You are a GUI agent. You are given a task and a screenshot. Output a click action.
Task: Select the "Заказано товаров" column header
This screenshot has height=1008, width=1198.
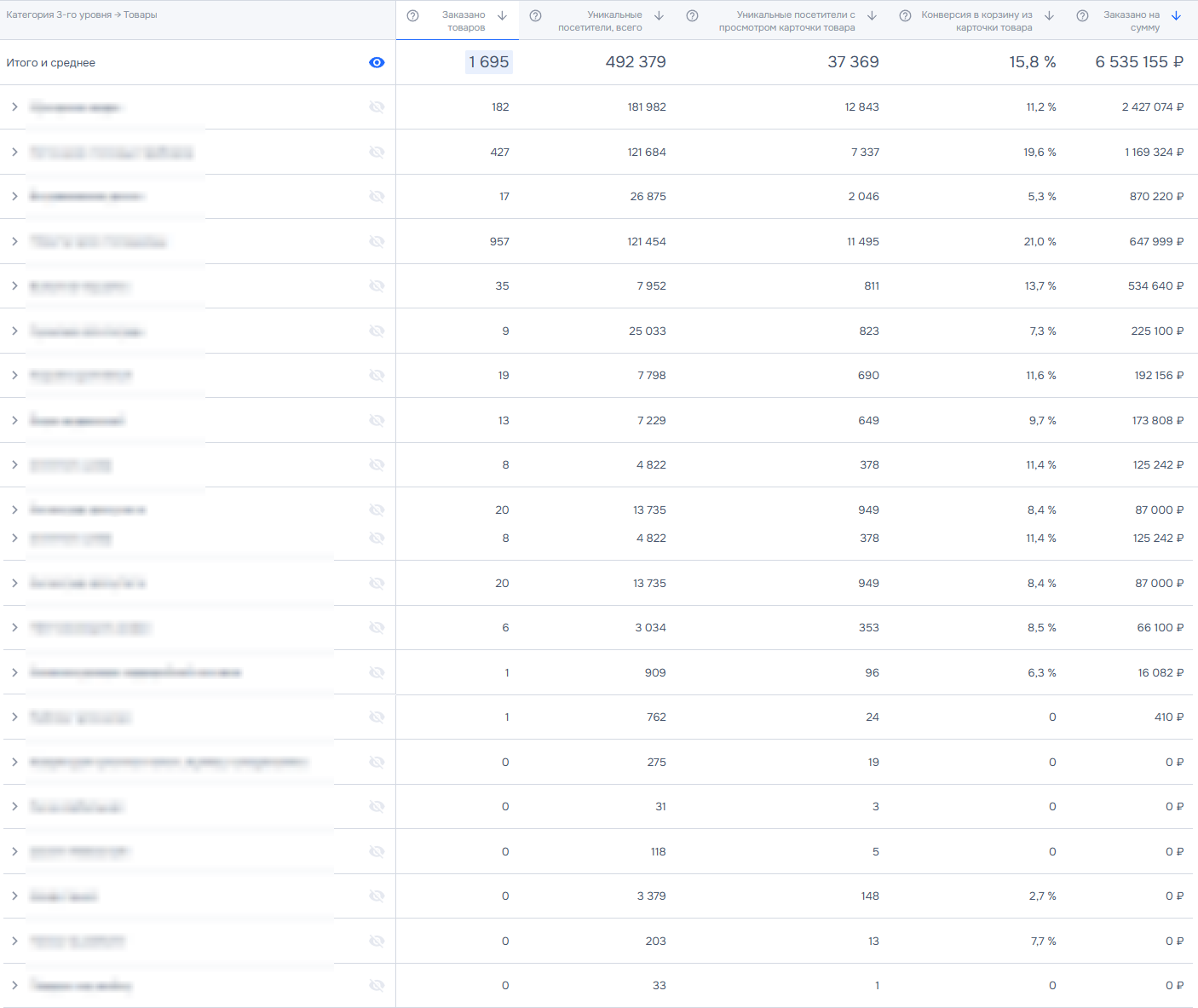464,21
